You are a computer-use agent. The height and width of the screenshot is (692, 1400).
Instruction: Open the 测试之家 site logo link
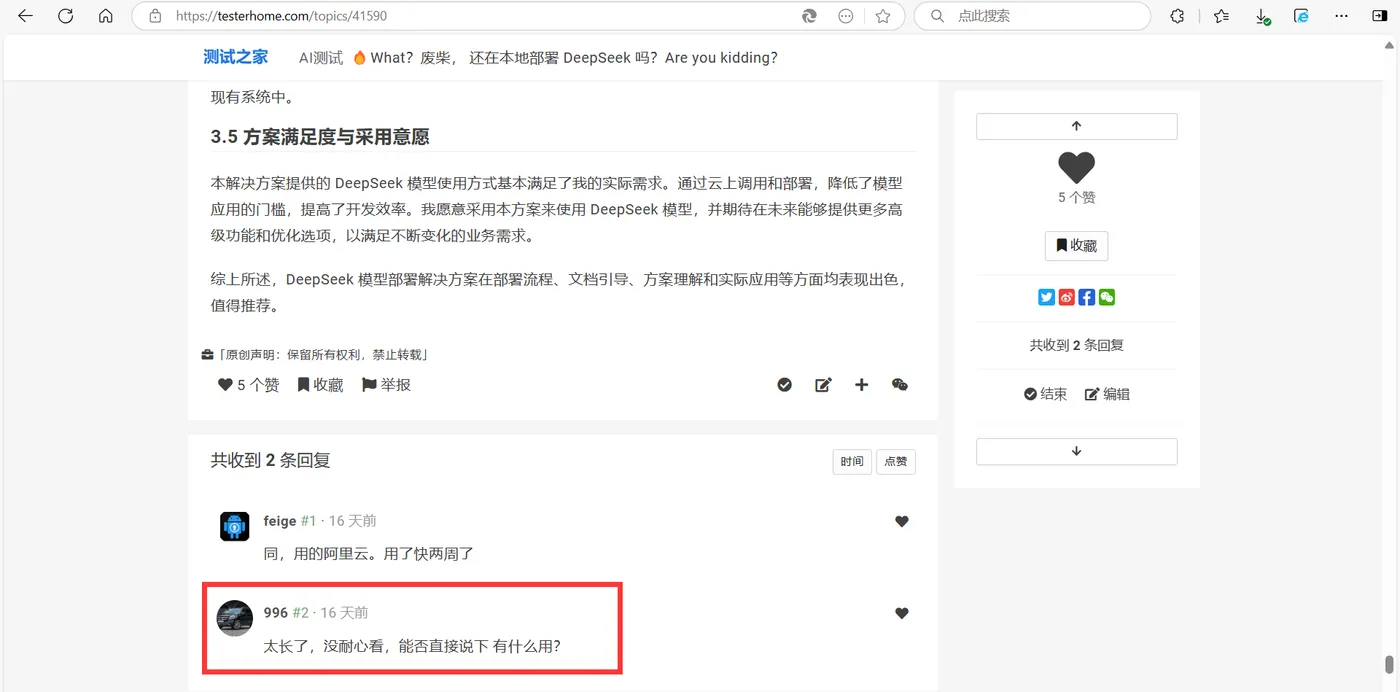(x=236, y=57)
